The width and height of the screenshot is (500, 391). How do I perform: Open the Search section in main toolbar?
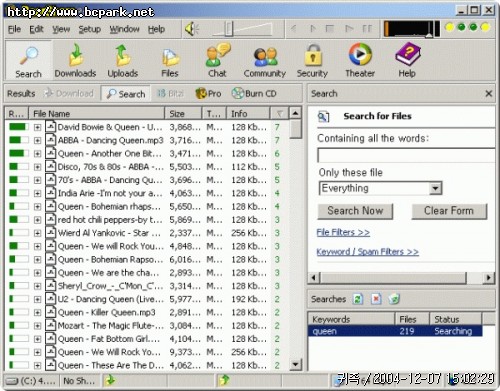28,61
